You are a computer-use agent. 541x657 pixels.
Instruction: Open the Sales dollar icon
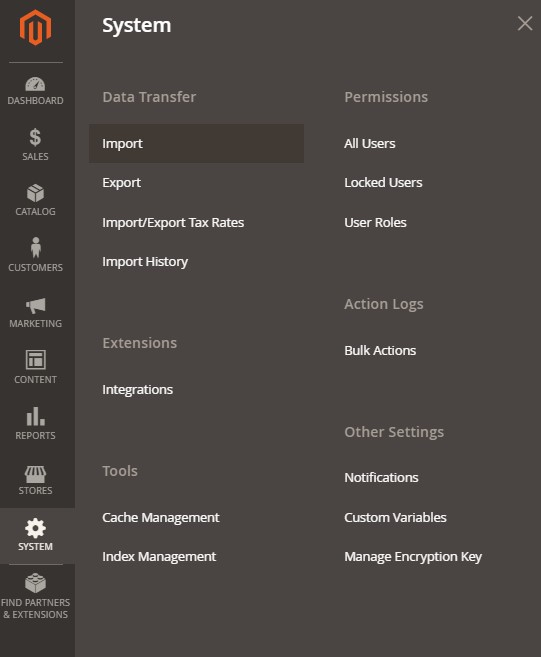coord(35,137)
